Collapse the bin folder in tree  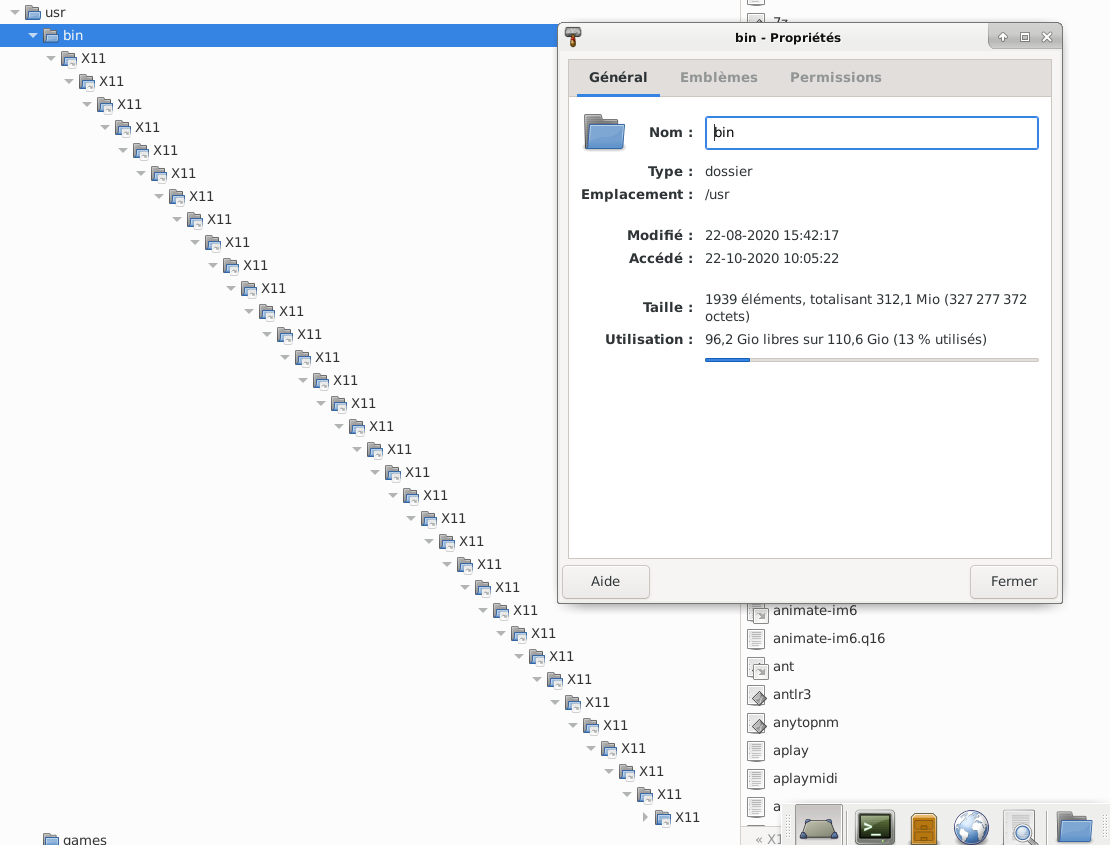click(34, 36)
